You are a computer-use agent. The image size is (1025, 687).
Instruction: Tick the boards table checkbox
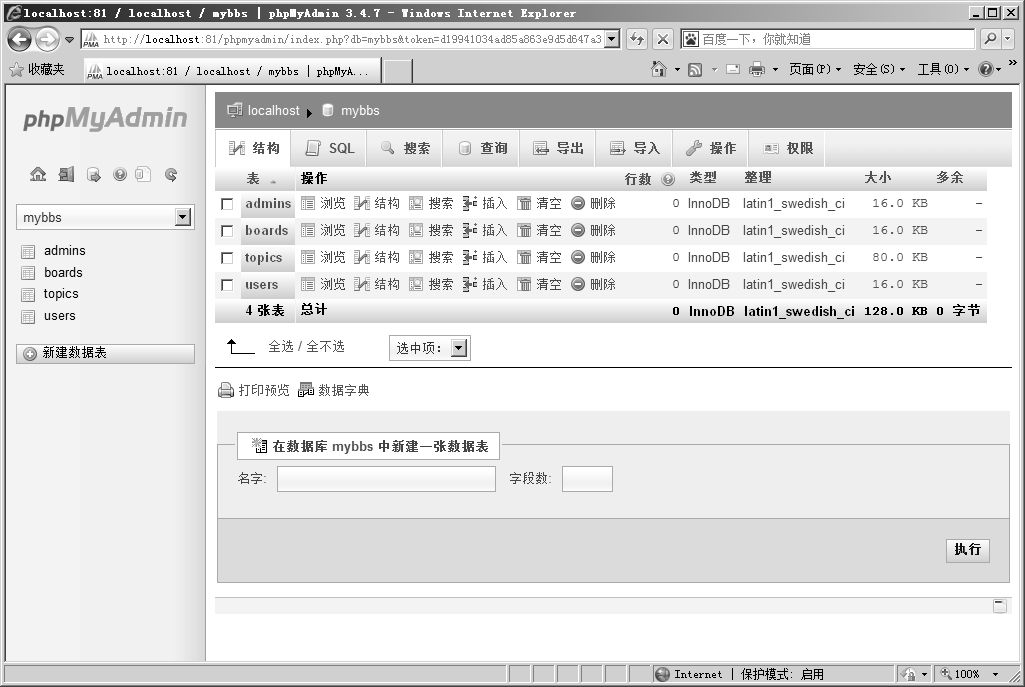(x=227, y=231)
